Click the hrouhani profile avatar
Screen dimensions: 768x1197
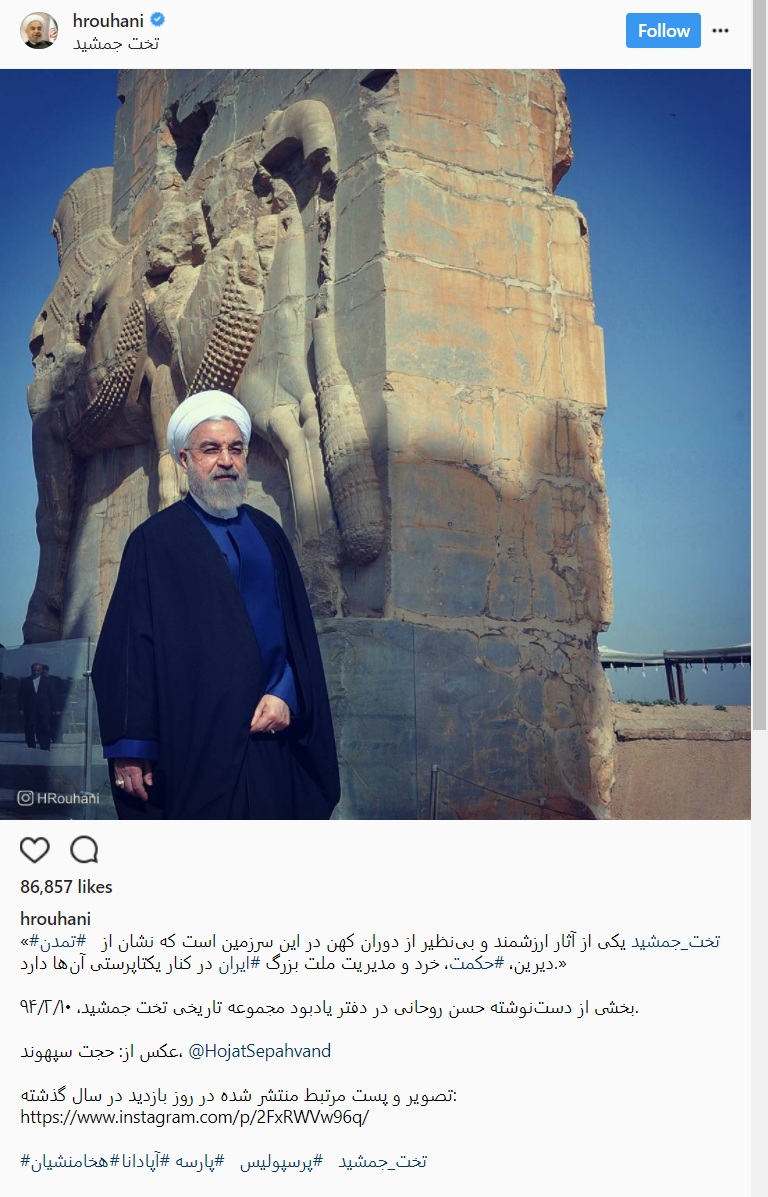[38, 31]
